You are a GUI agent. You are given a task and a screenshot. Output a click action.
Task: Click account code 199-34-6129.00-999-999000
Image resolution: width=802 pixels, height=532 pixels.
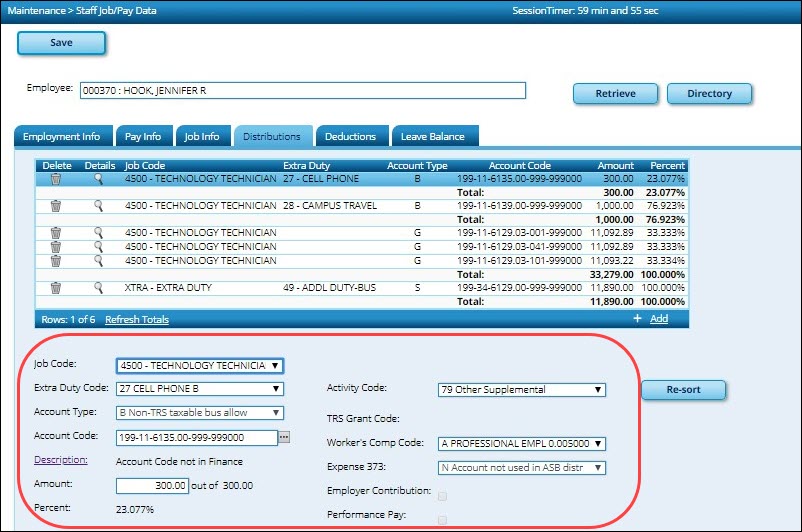pos(520,287)
